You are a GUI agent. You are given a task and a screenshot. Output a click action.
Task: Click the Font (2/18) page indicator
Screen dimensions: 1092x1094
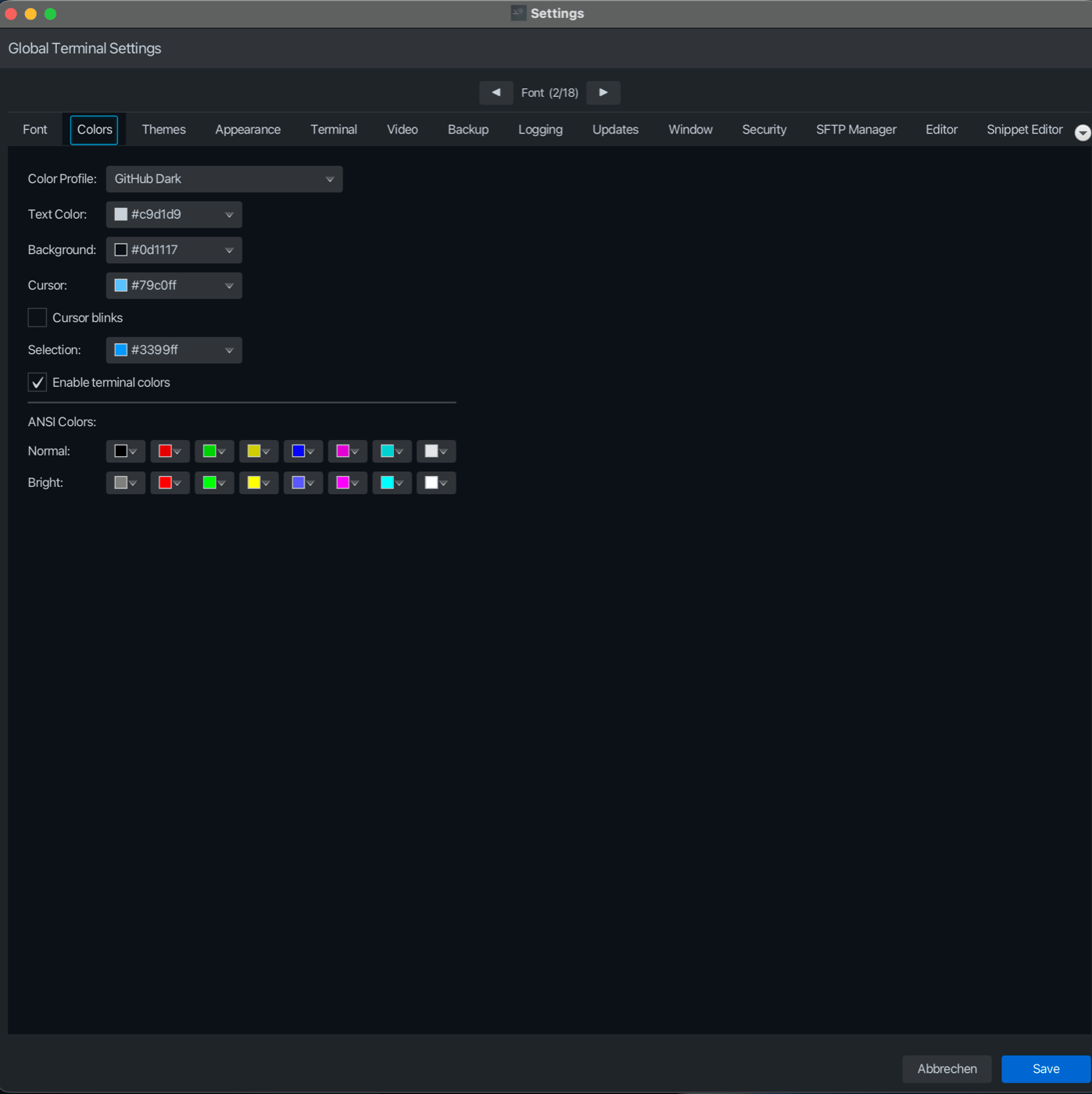(550, 93)
